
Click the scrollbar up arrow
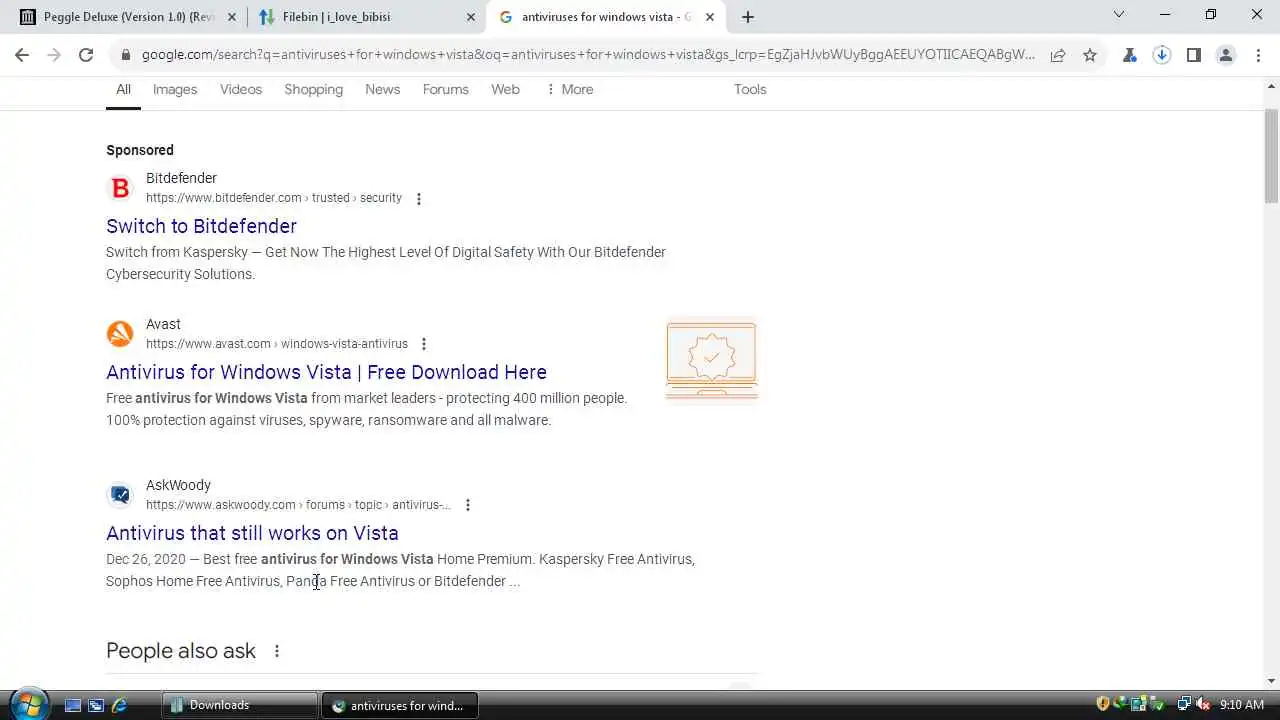(x=1272, y=87)
